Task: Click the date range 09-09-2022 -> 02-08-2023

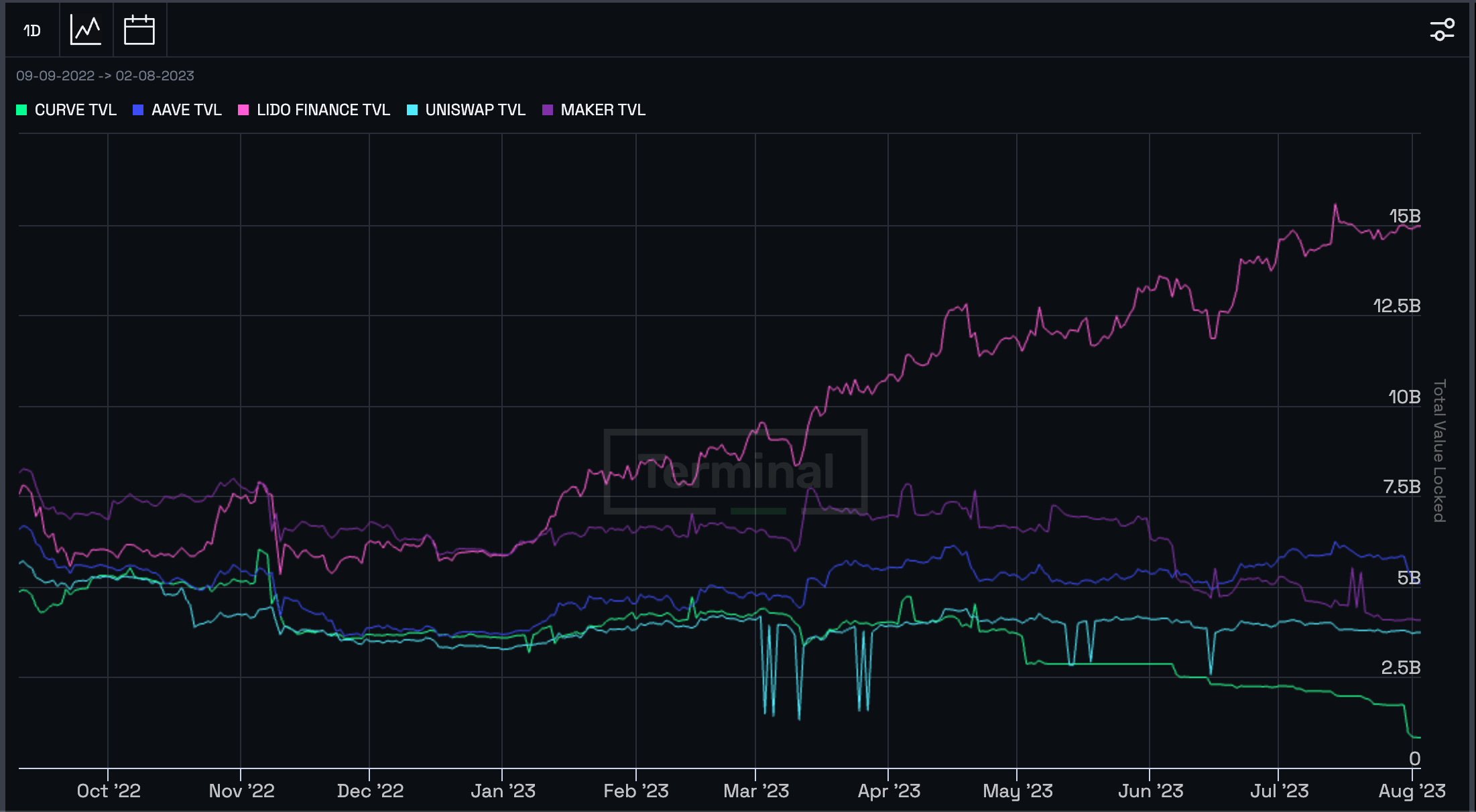Action: pyautogui.click(x=105, y=76)
